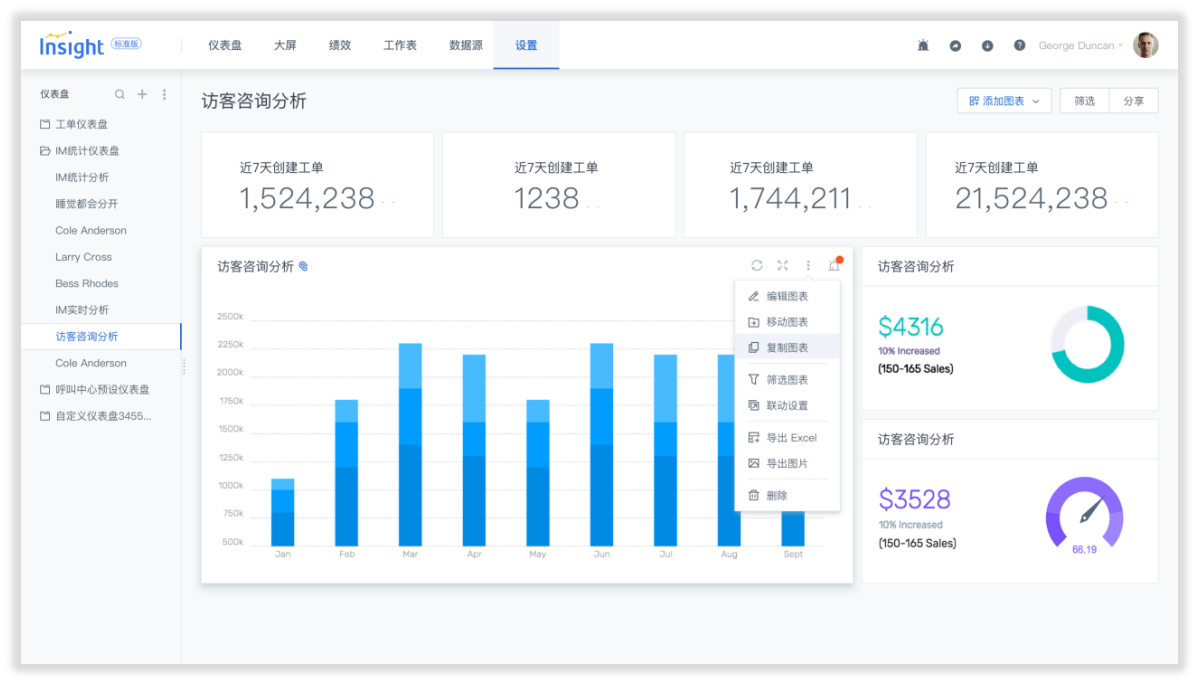Screen dimensions: 1200x686
Task: Click the download icon in top bar
Action: [987, 46]
